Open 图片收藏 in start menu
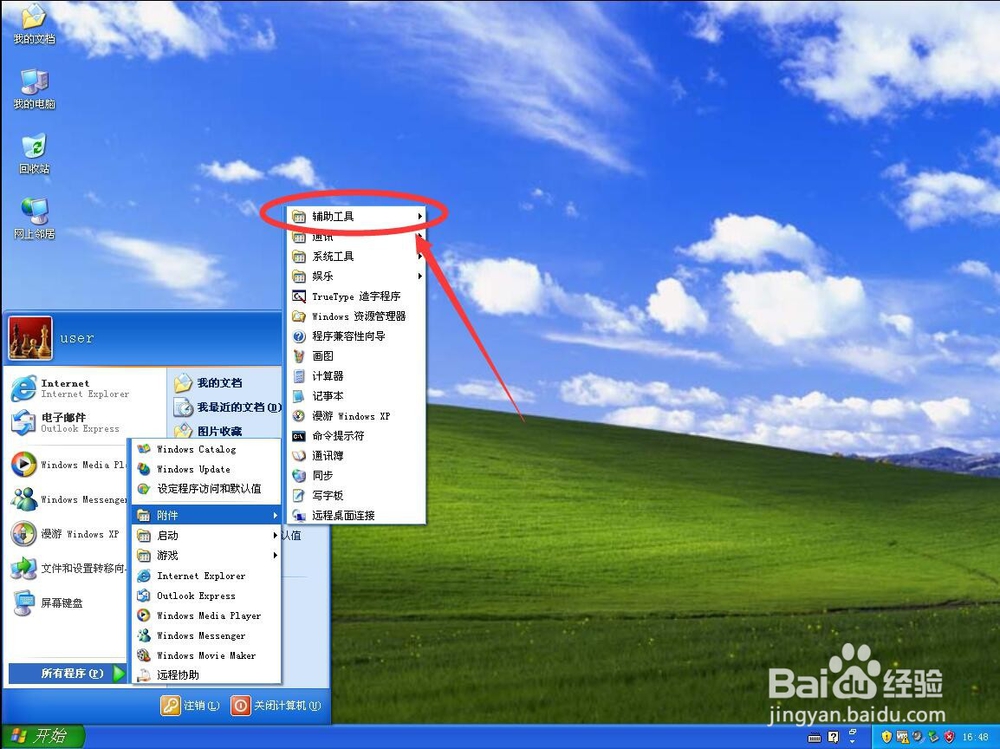The width and height of the screenshot is (1000, 749). pyautogui.click(x=208, y=431)
